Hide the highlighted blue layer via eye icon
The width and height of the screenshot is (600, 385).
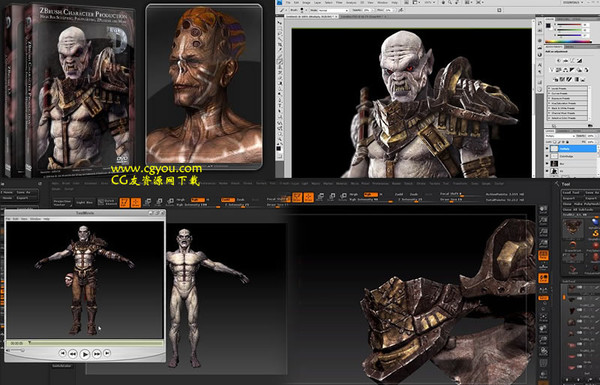(x=547, y=148)
